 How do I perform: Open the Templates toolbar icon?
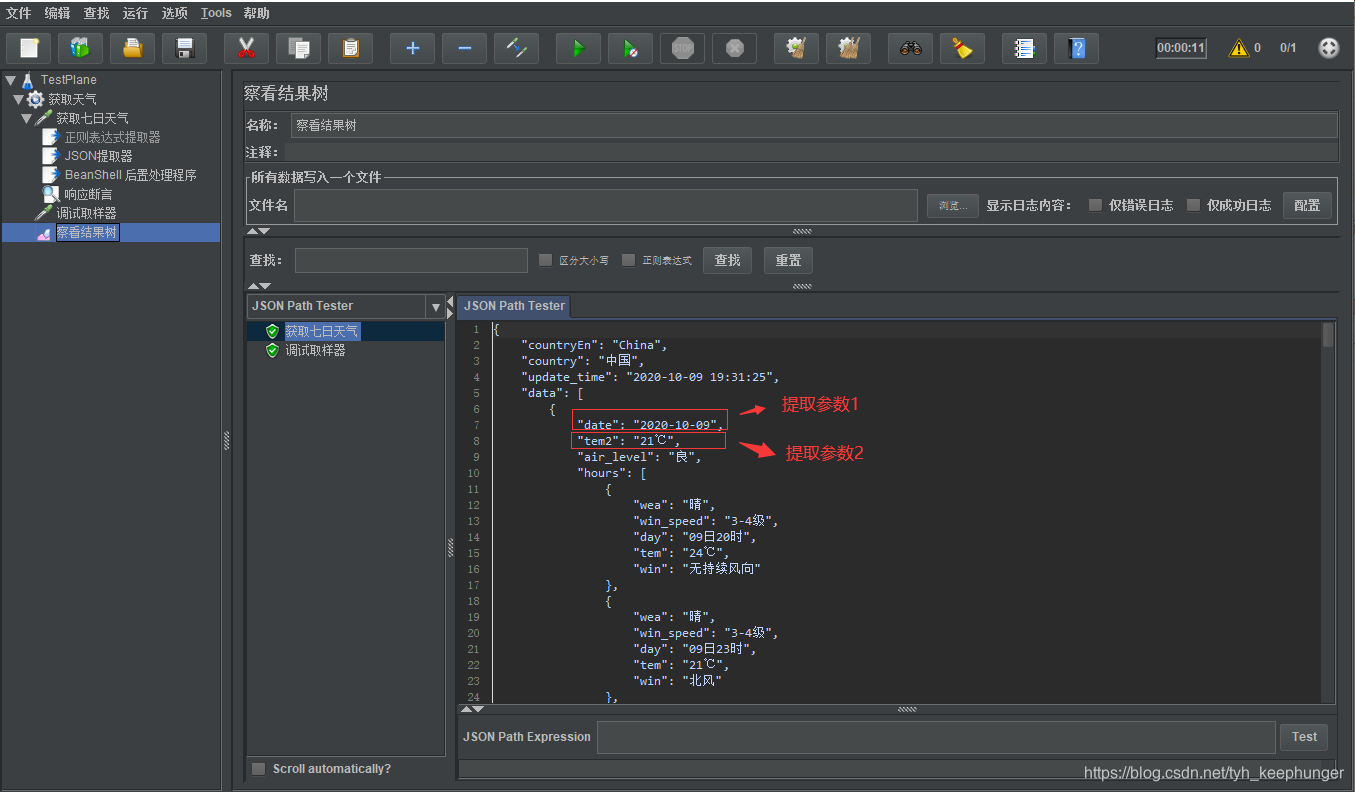tap(80, 48)
